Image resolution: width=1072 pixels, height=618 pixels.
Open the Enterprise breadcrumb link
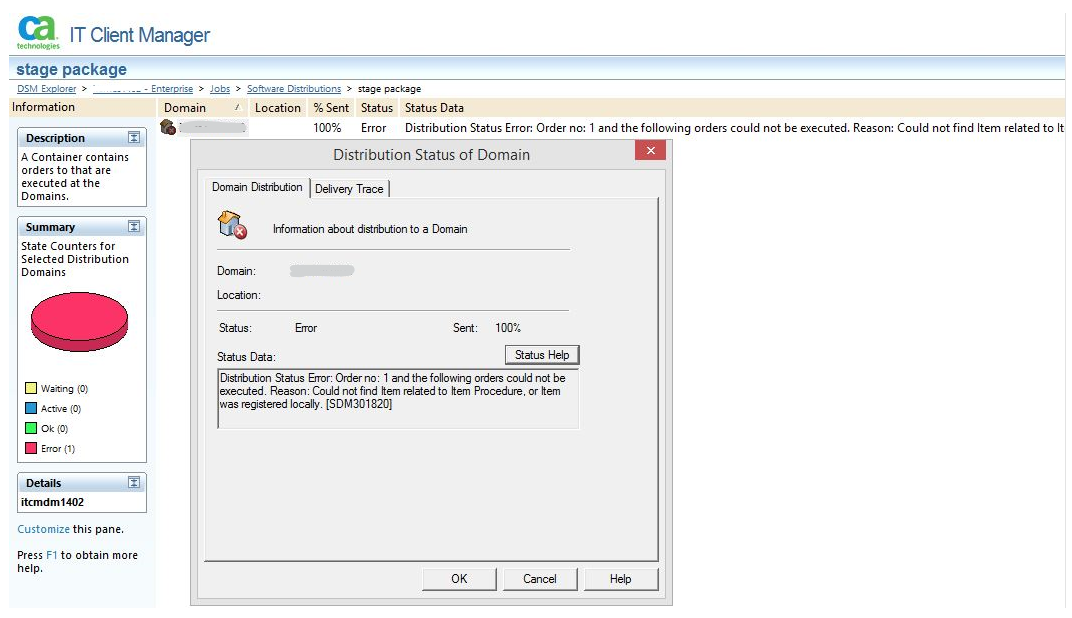(143, 89)
